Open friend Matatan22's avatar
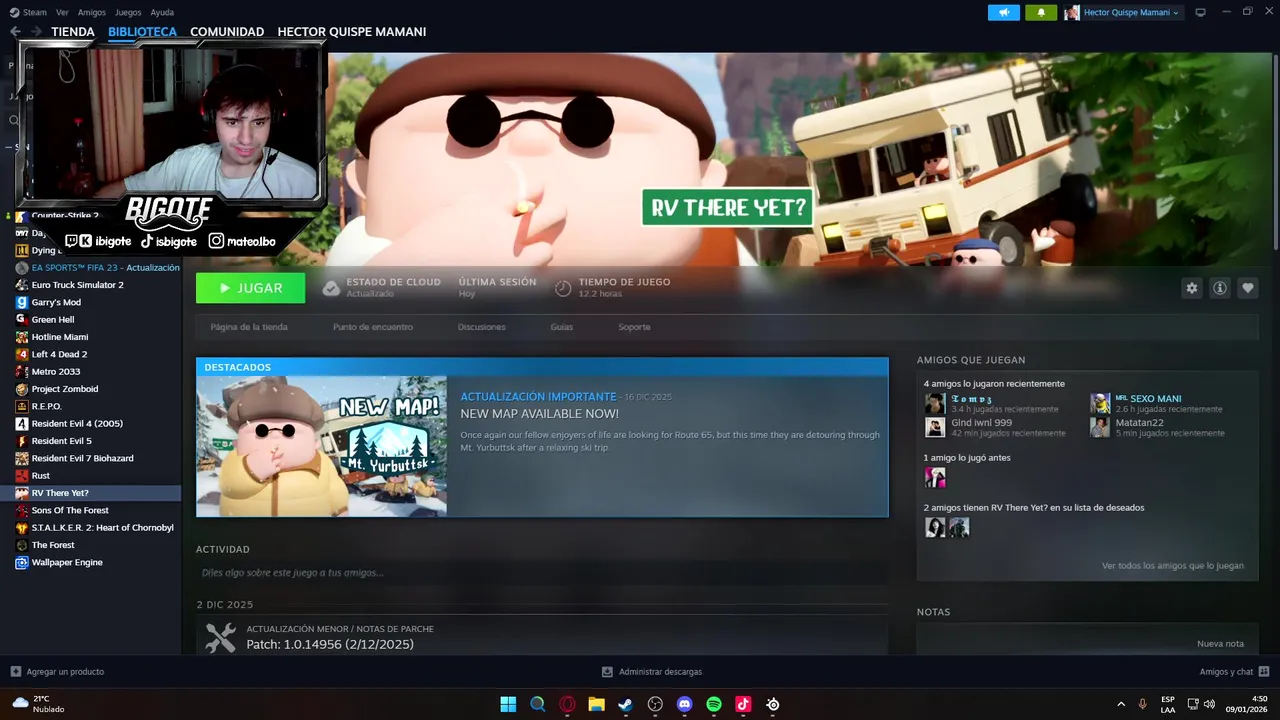 pyautogui.click(x=1100, y=427)
